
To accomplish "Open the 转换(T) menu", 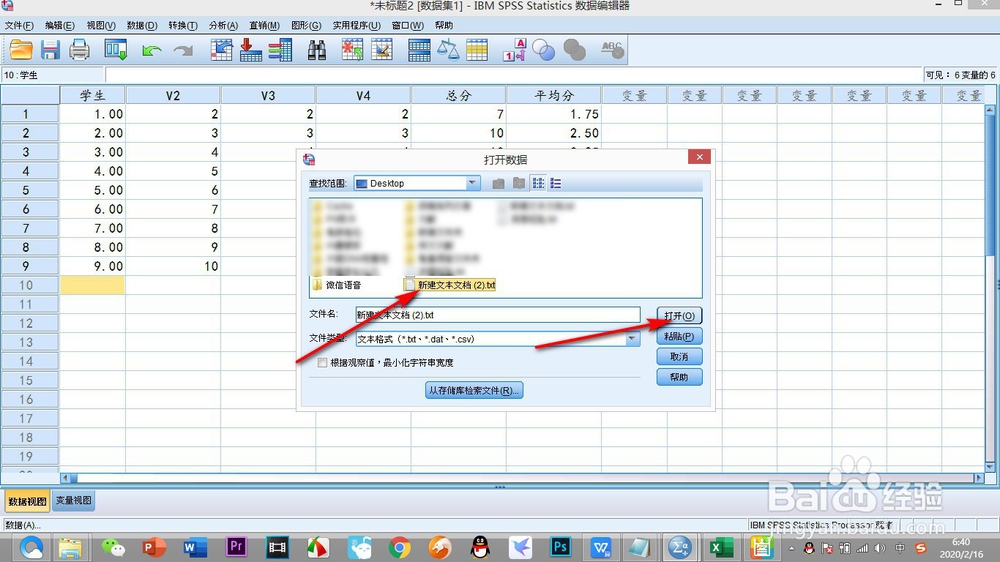I will (183, 26).
